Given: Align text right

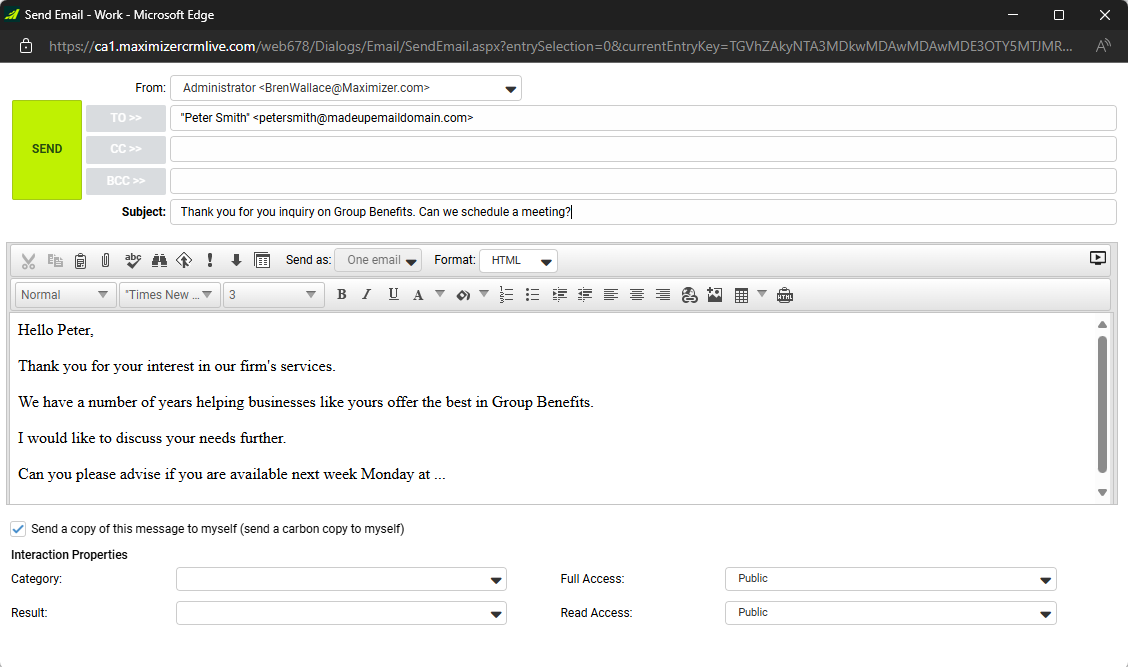Looking at the screenshot, I should point(663,295).
